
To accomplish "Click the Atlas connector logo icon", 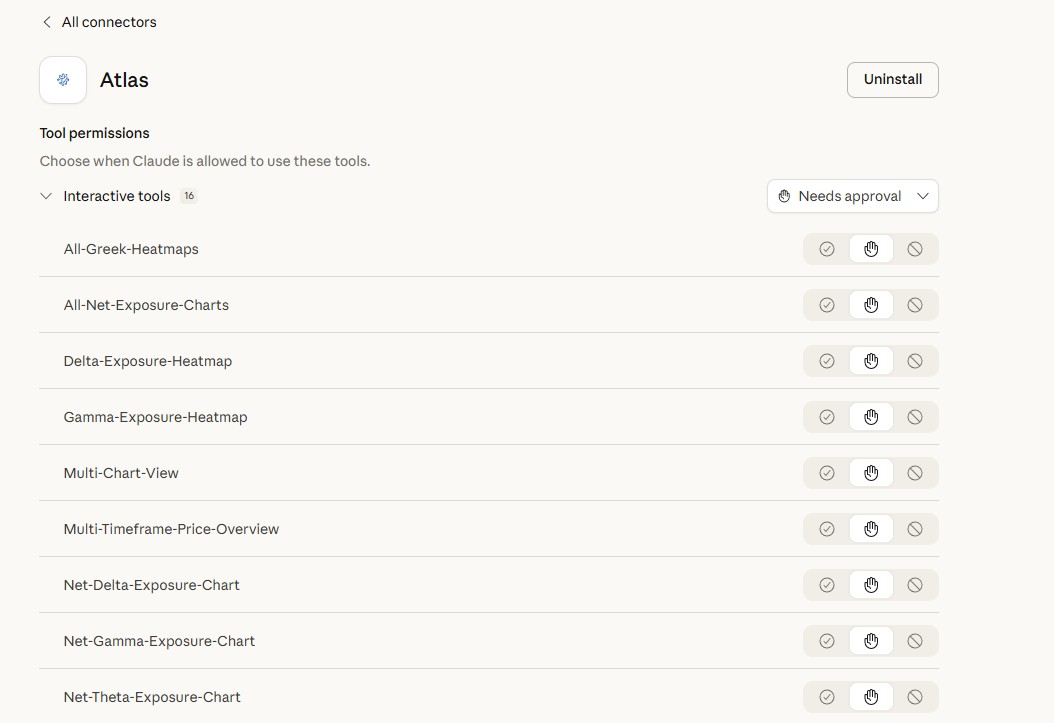I will pyautogui.click(x=63, y=80).
